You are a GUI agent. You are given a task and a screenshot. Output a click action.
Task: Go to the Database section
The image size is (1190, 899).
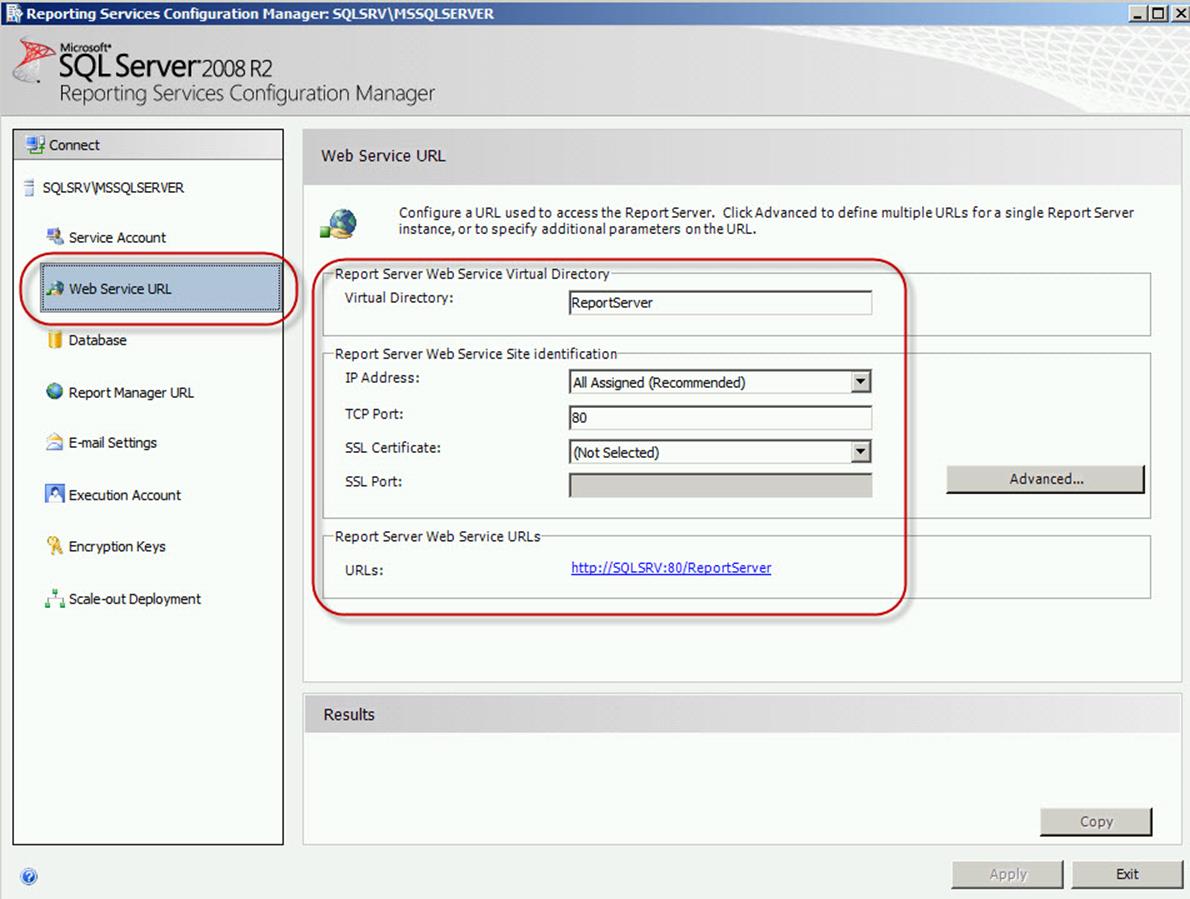(97, 340)
